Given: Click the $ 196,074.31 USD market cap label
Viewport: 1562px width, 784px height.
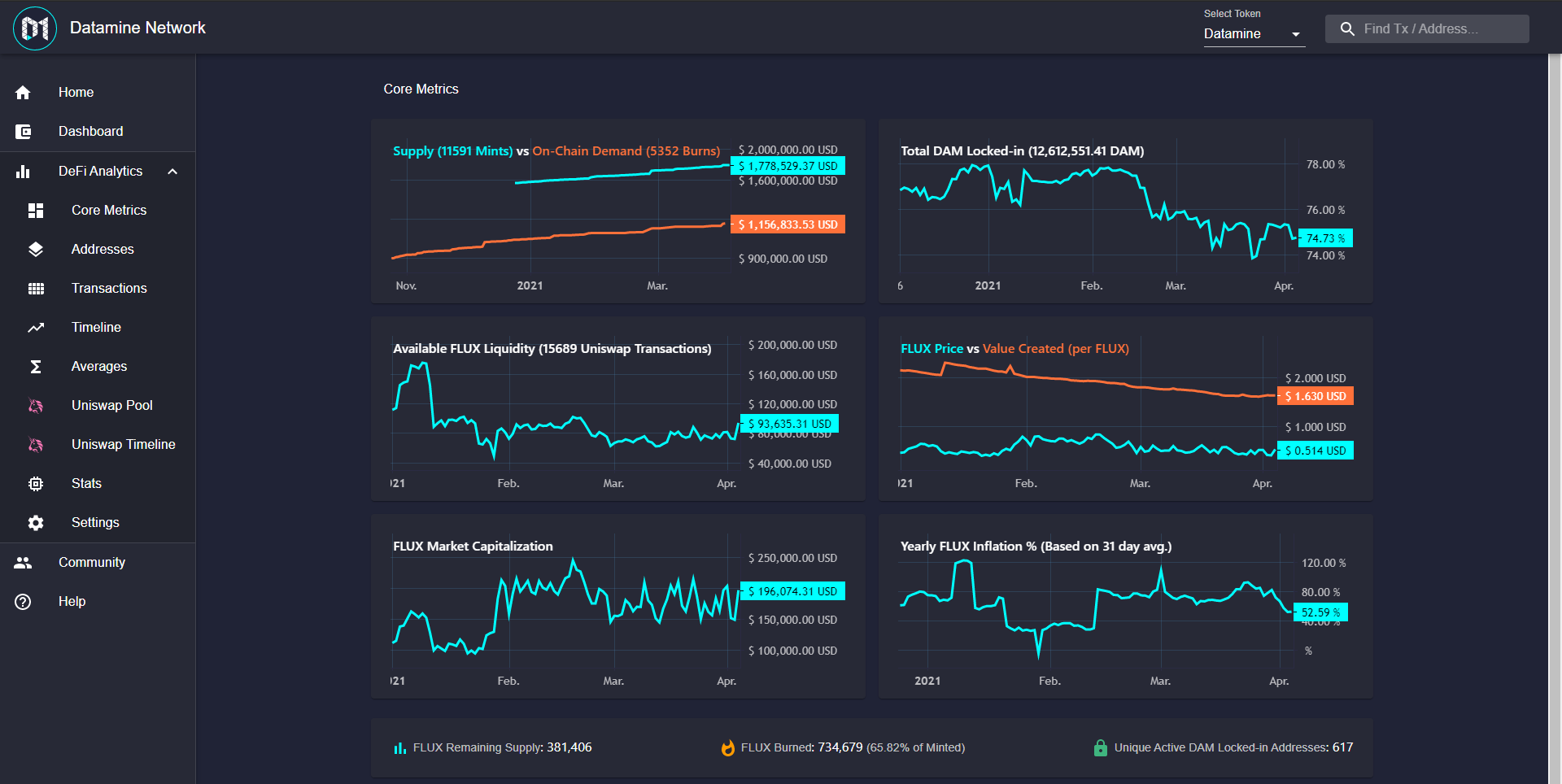Looking at the screenshot, I should coord(792,591).
